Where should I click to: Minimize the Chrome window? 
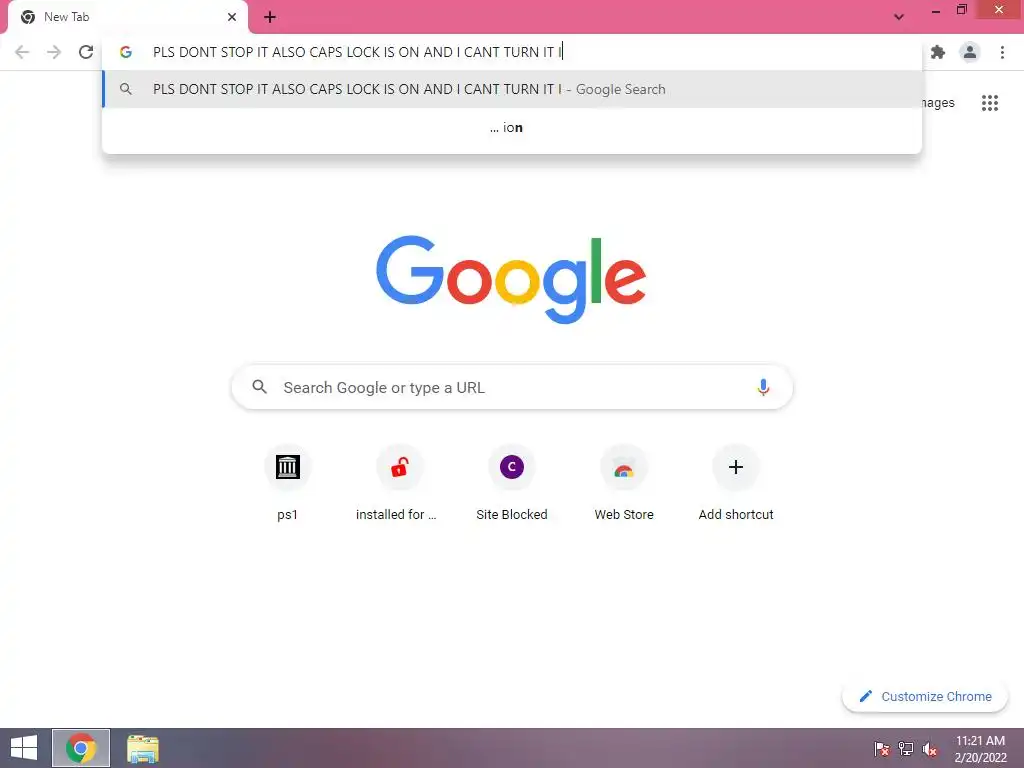(x=936, y=10)
